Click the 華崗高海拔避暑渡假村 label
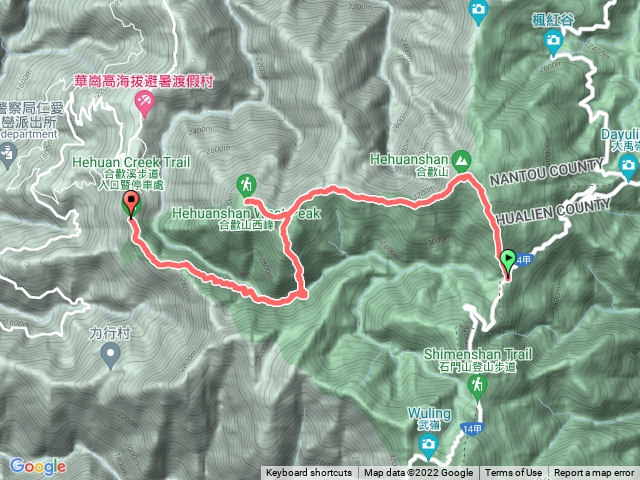Image resolution: width=640 pixels, height=480 pixels. point(144,81)
